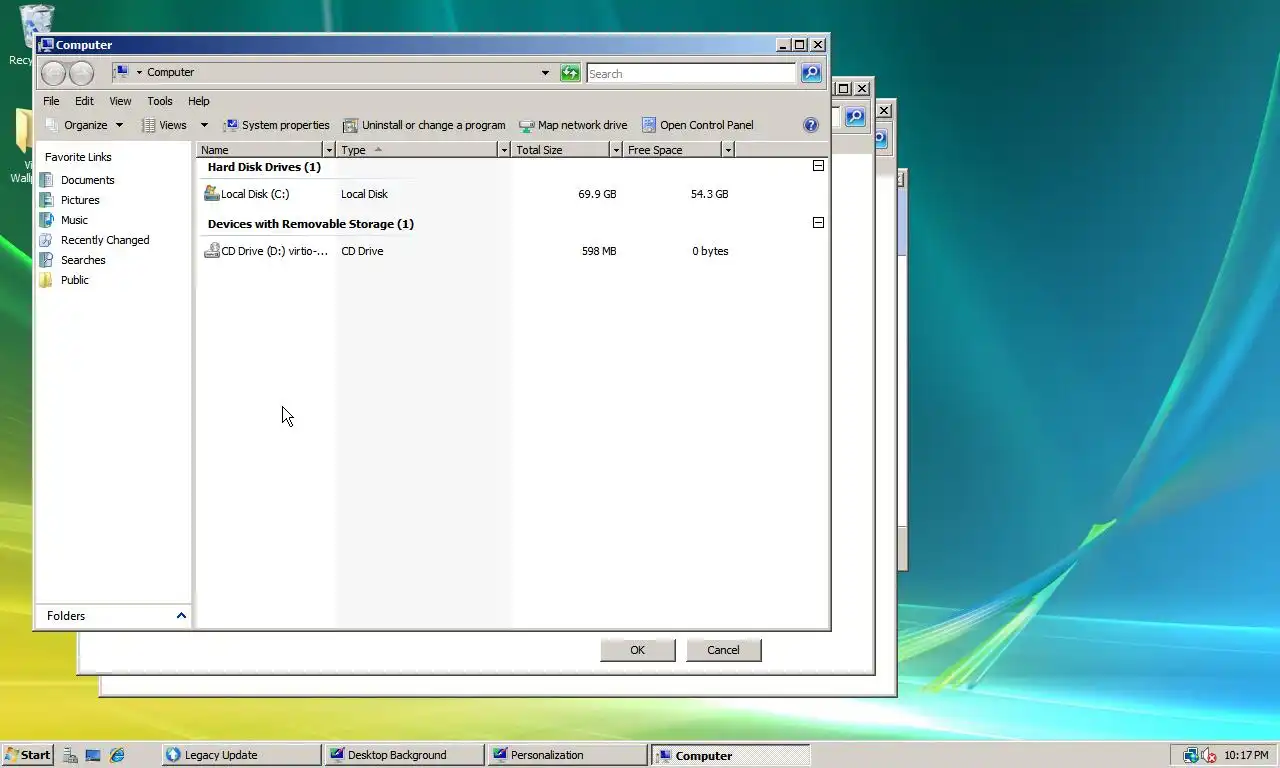
Task: Launch Internet Explorer from quick launch
Action: (x=117, y=755)
